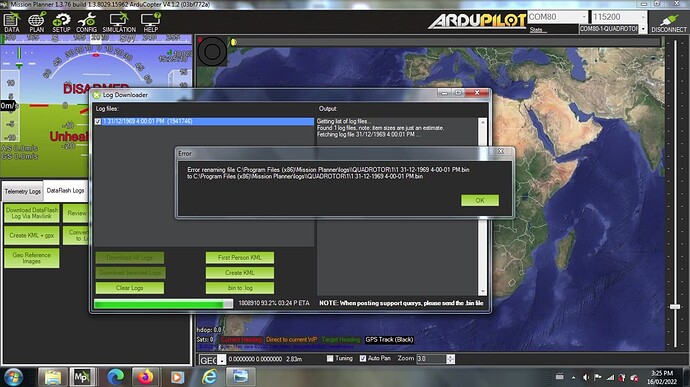The image size is (690, 387).
Task: Launch Firefox from the taskbar
Action: [145, 377]
